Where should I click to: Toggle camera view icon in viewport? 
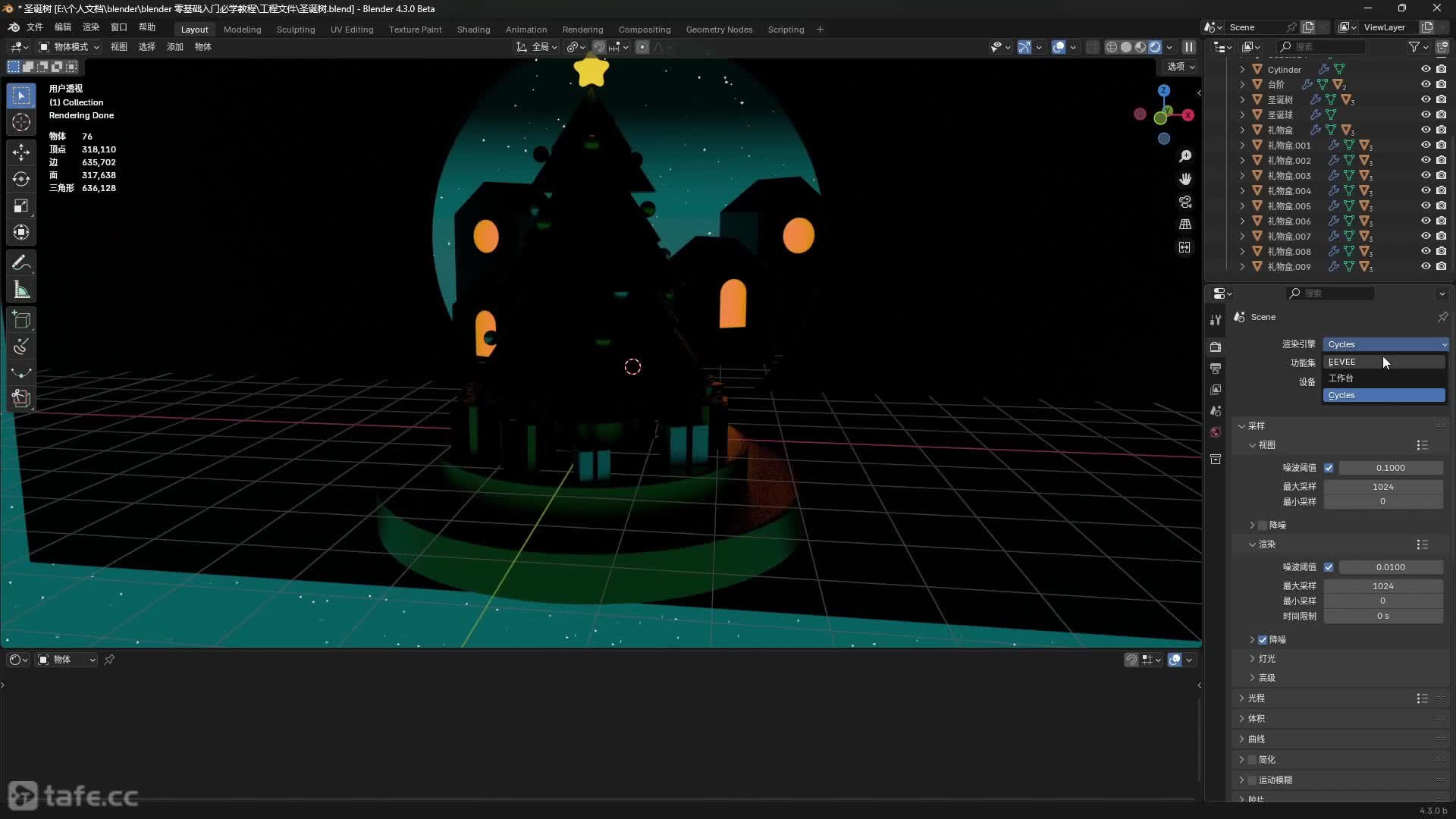pos(1185,202)
